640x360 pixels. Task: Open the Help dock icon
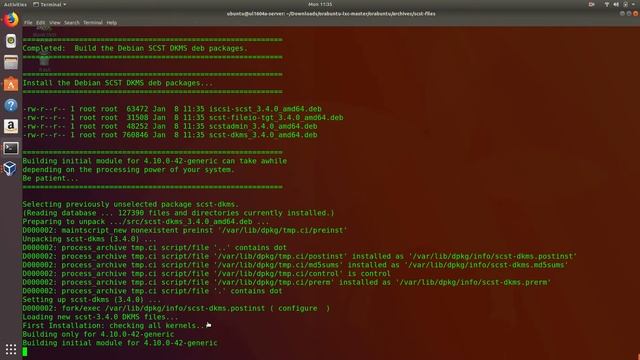(11, 105)
